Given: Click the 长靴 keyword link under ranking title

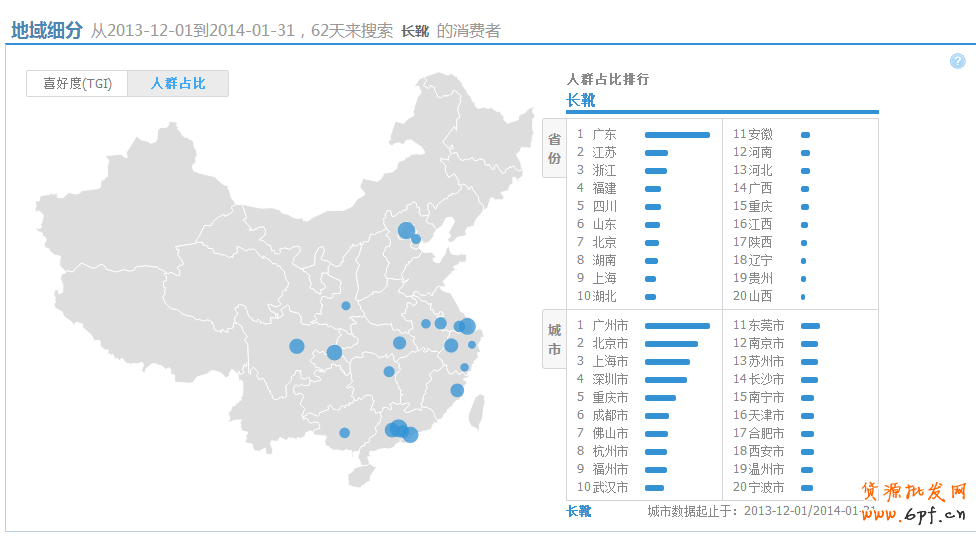Looking at the screenshot, I should click(x=580, y=100).
